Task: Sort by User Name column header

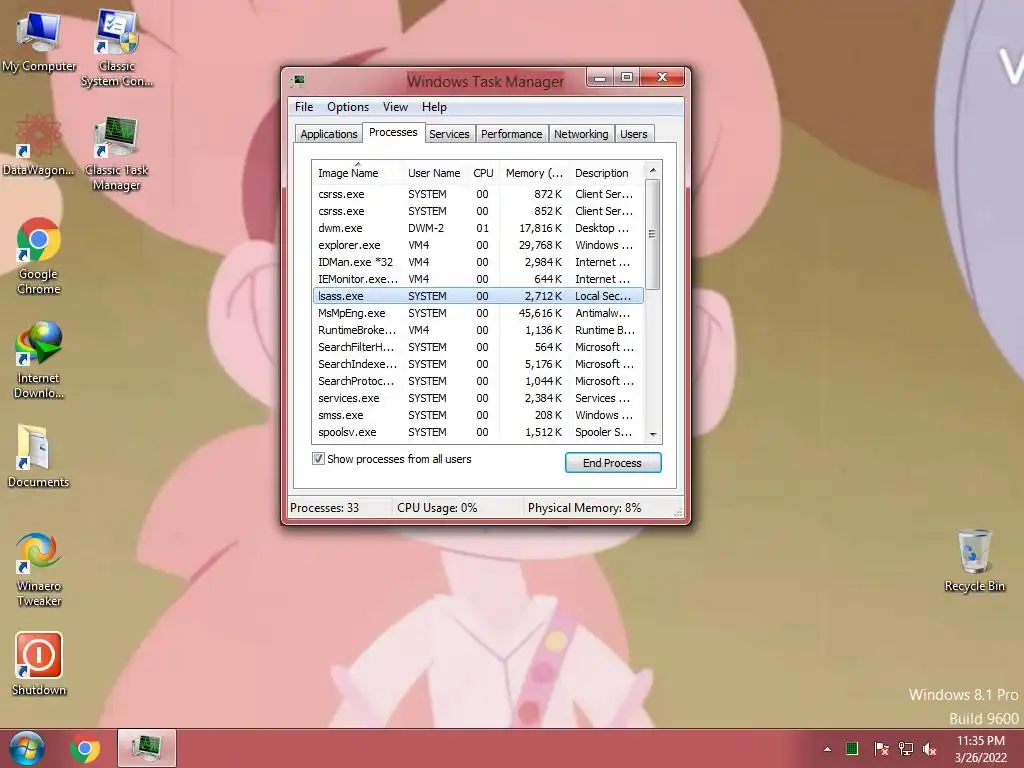Action: [435, 173]
